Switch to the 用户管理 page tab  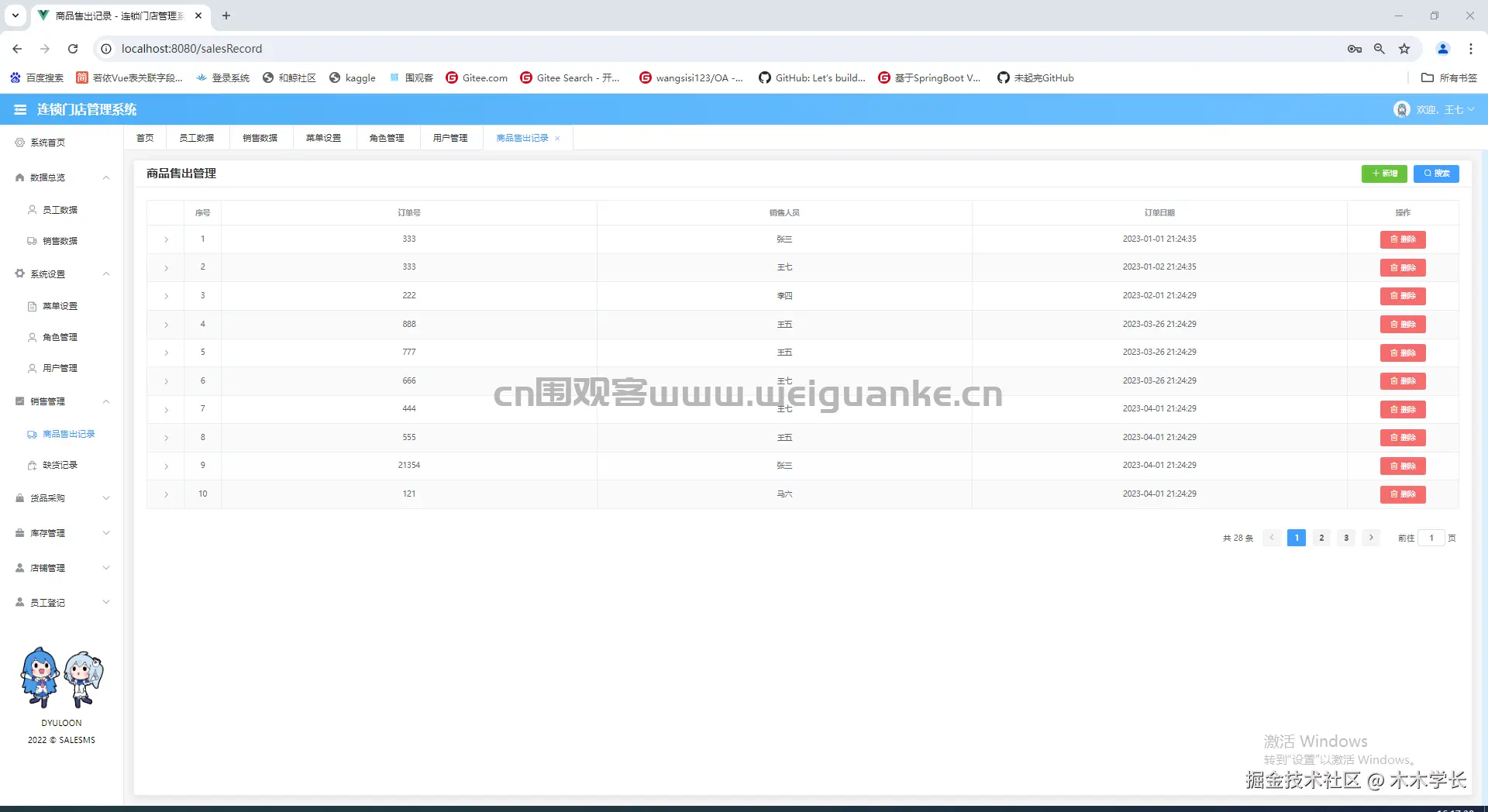click(x=451, y=138)
